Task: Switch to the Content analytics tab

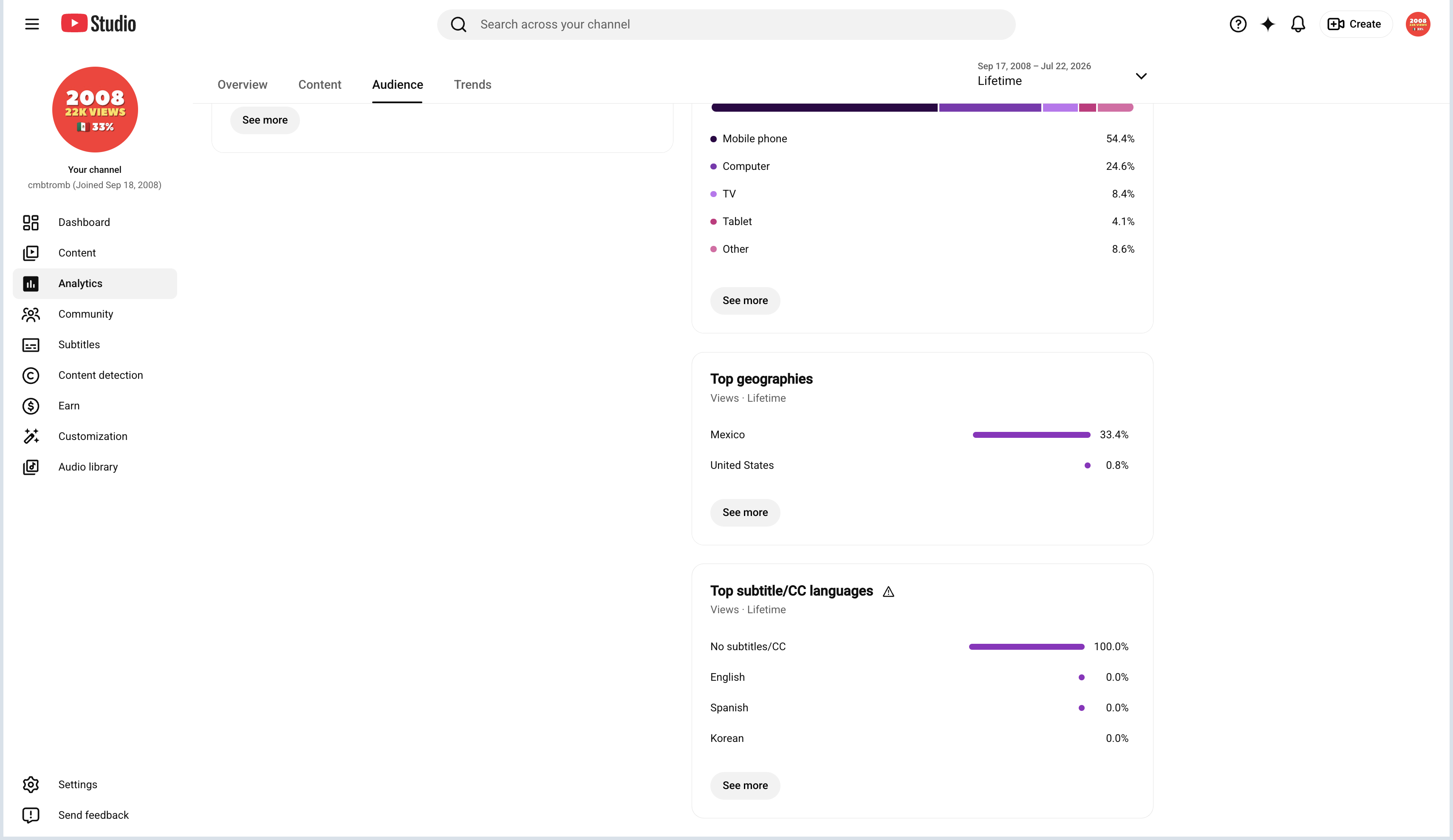Action: click(319, 85)
